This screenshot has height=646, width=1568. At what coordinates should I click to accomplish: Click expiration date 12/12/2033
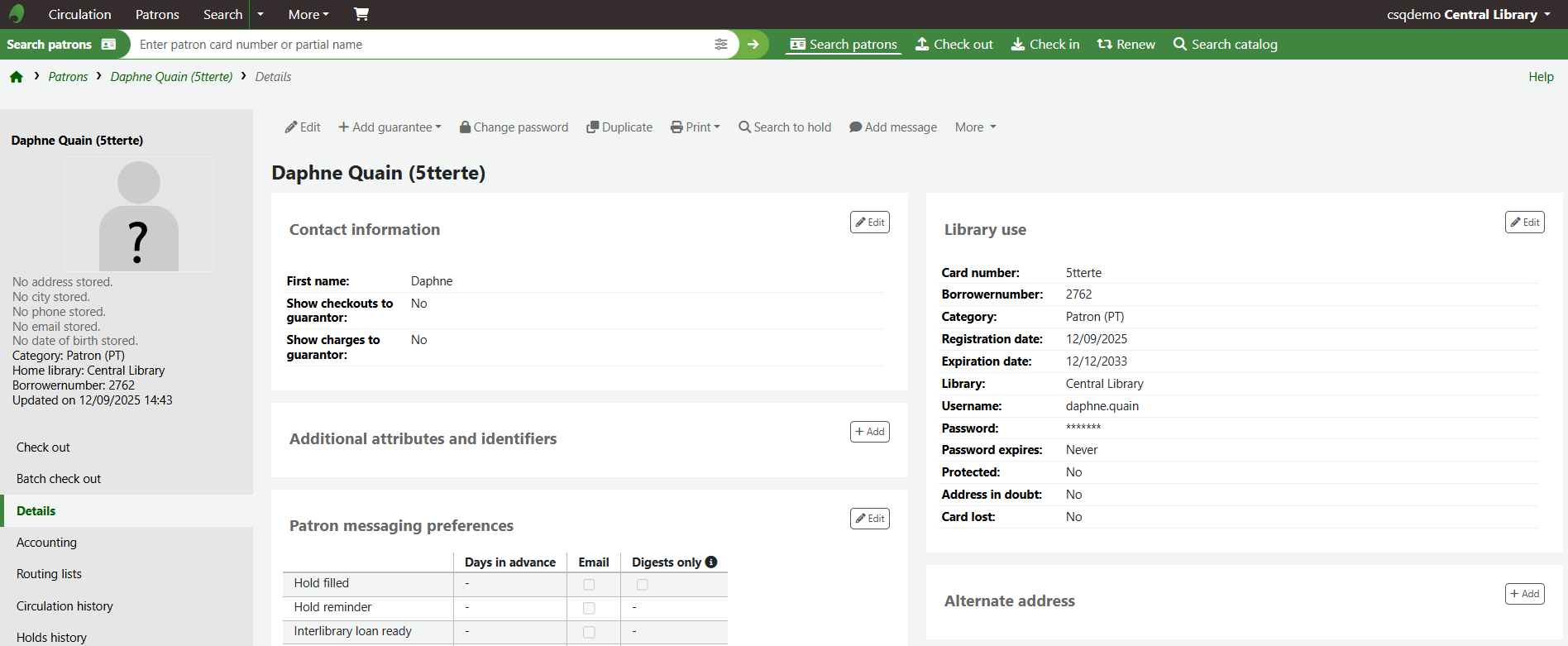[x=1097, y=361]
